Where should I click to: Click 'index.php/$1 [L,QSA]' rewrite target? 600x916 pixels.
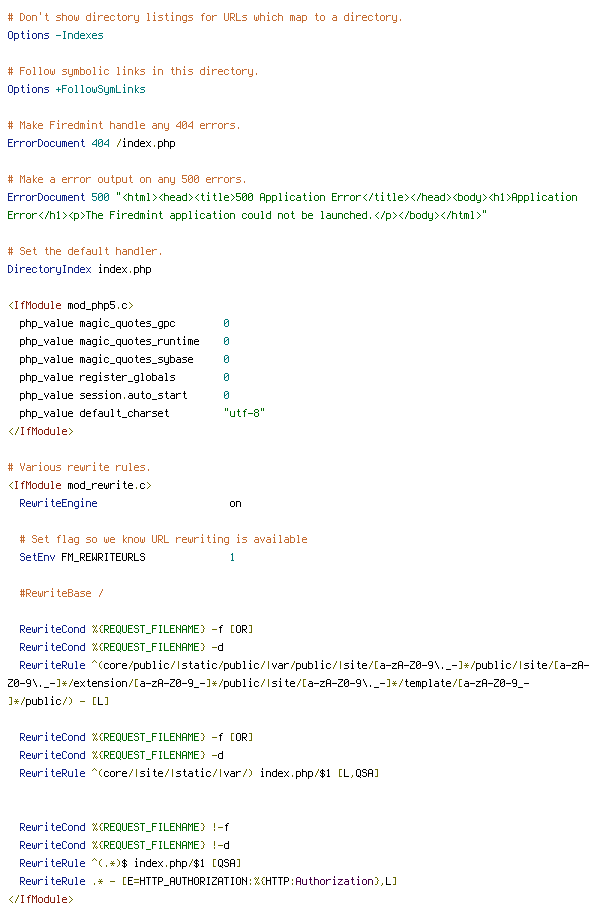pyautogui.click(x=320, y=773)
